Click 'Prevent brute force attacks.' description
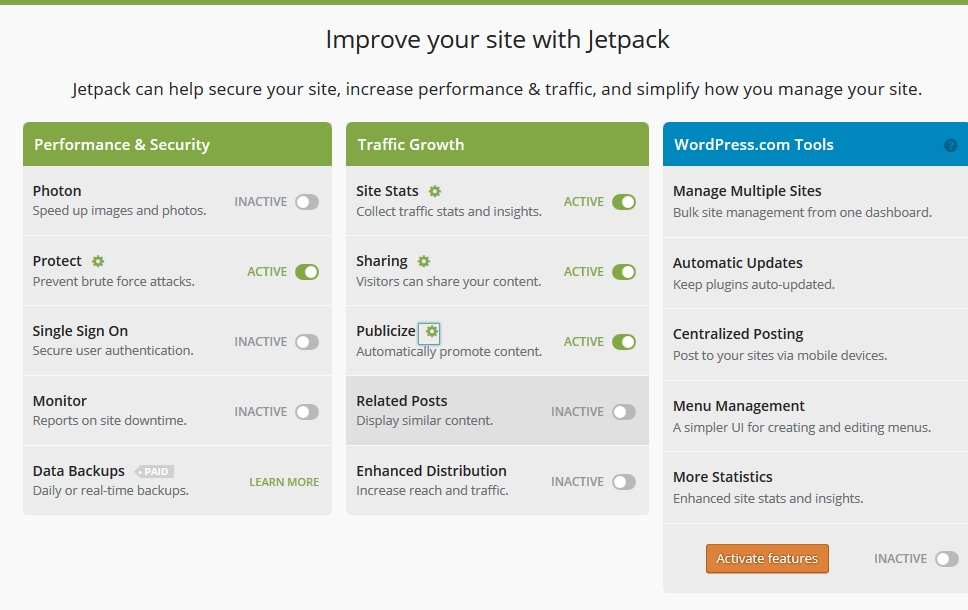968x610 pixels. click(114, 282)
